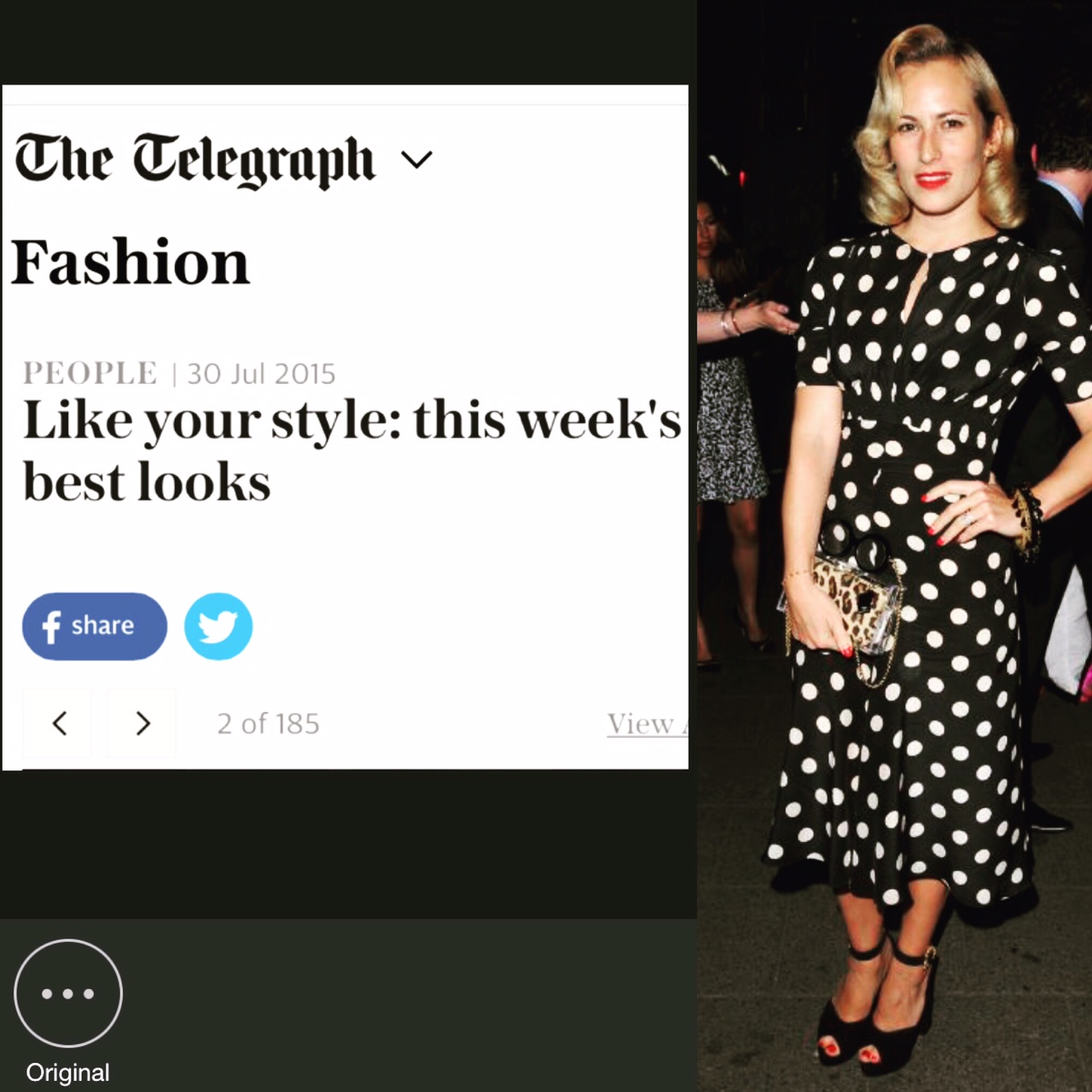Click the Facebook share button
The height and width of the screenshot is (1092, 1092).
95,626
